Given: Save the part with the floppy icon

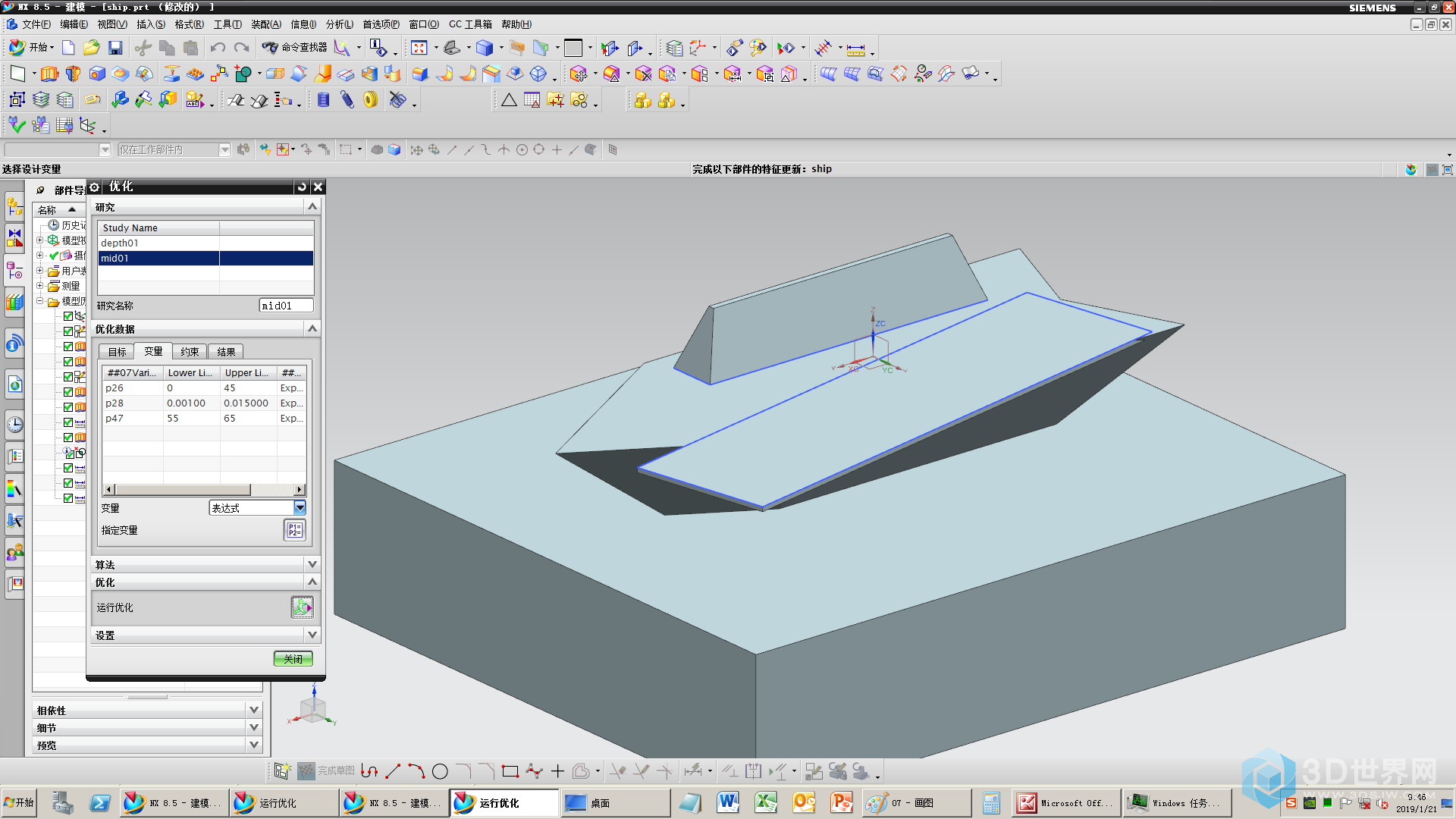Looking at the screenshot, I should click(x=115, y=49).
